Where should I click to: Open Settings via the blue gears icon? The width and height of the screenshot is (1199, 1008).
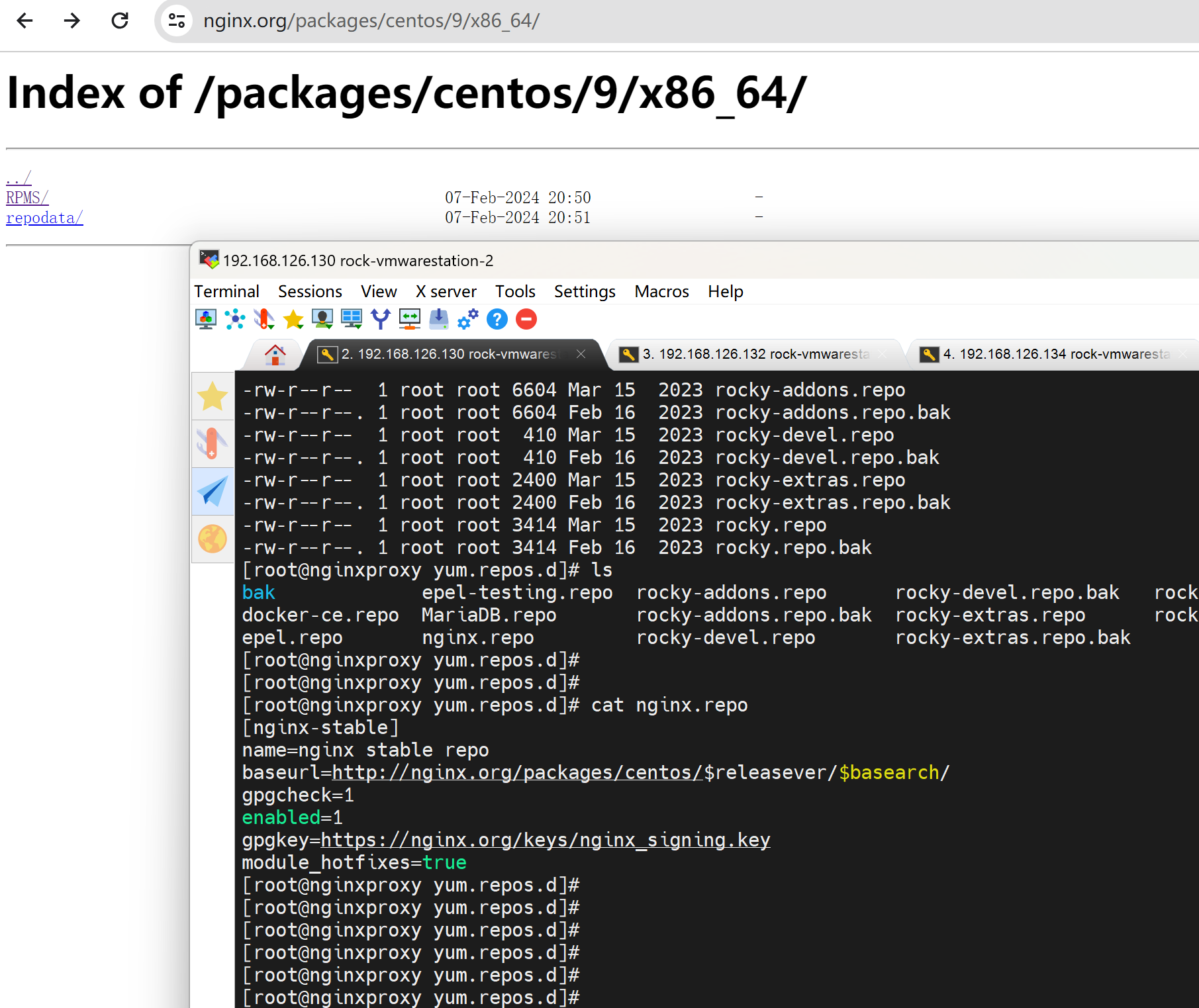click(467, 320)
